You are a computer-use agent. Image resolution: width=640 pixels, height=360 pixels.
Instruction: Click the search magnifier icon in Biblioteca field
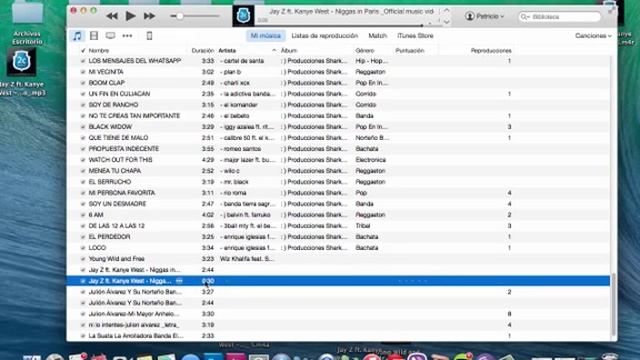point(525,17)
